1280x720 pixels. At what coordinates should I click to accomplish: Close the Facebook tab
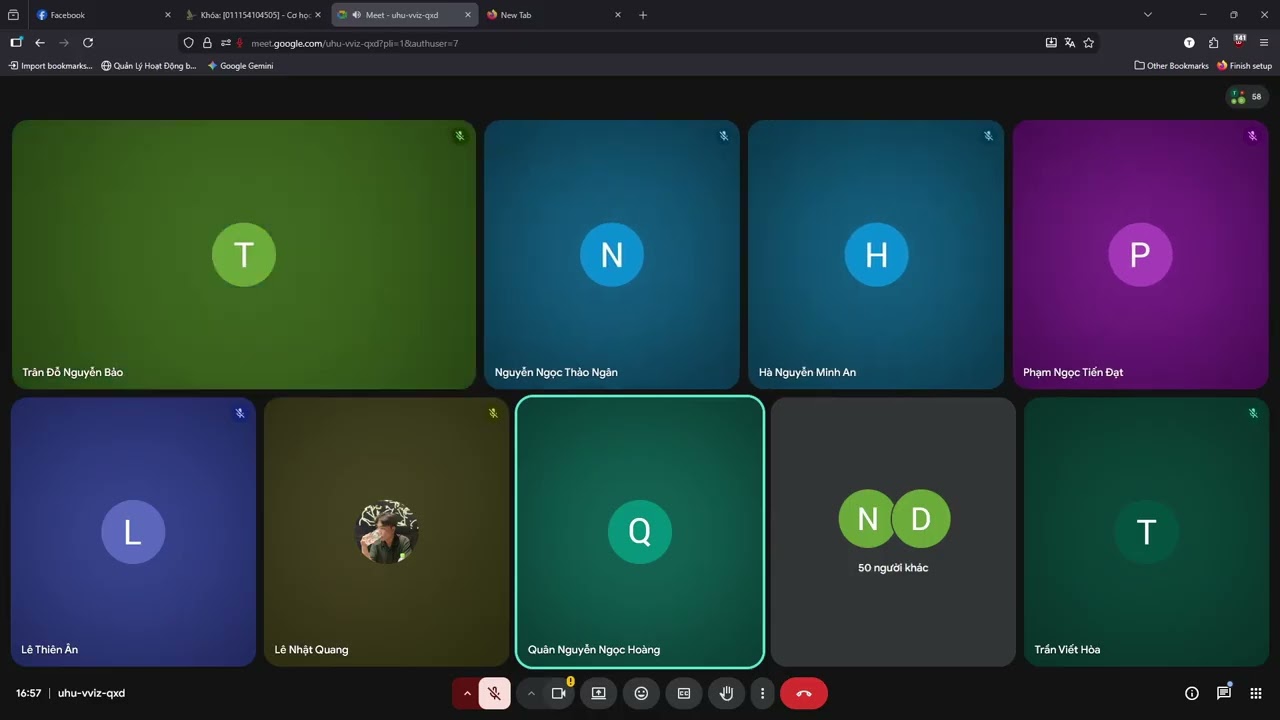point(168,15)
